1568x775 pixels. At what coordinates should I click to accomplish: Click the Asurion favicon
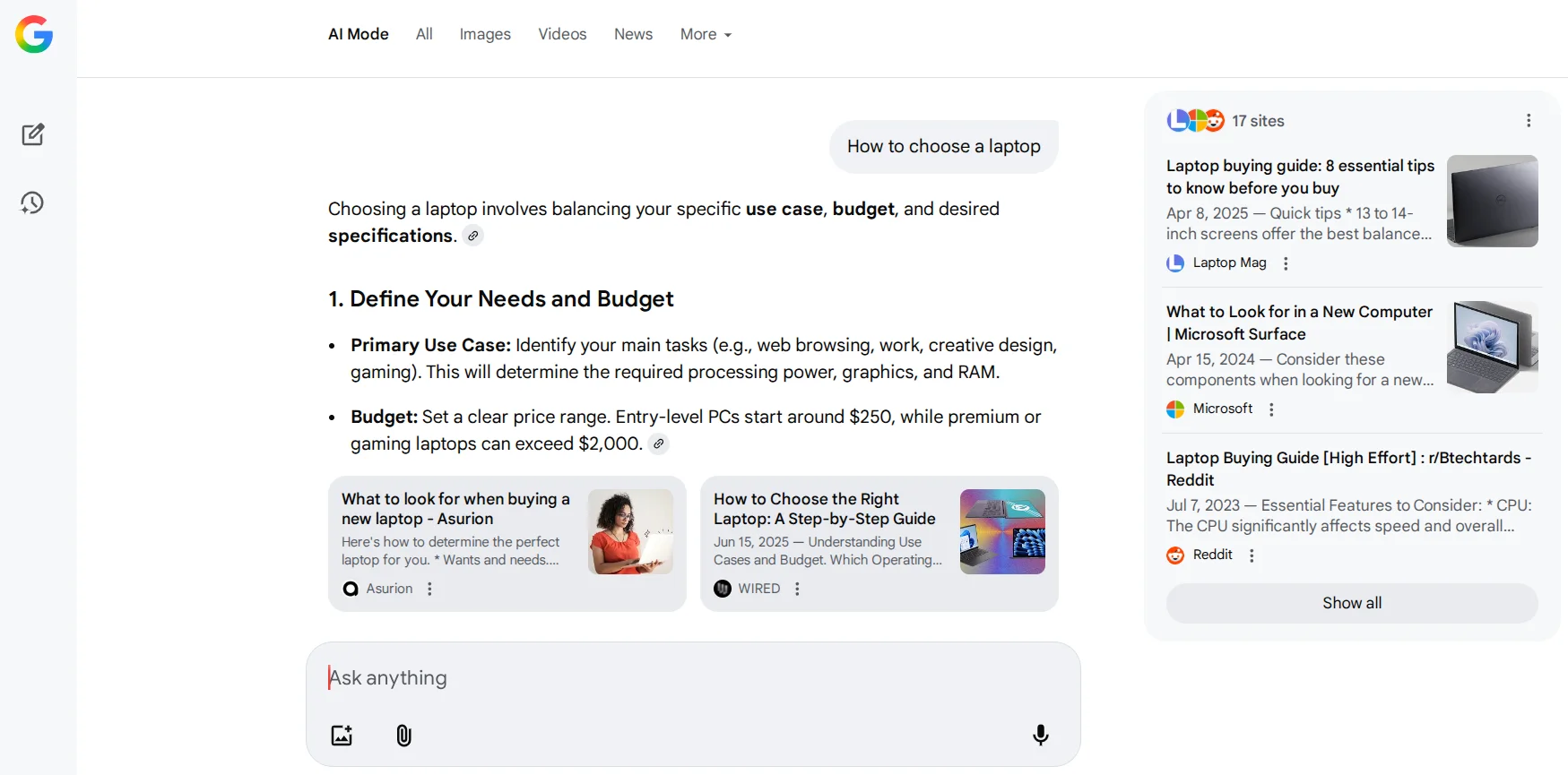click(x=351, y=589)
